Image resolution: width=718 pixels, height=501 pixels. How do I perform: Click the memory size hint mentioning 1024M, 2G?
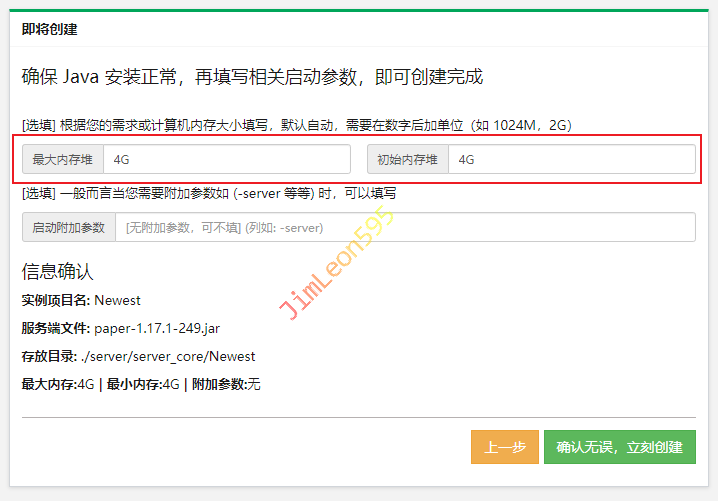click(296, 125)
